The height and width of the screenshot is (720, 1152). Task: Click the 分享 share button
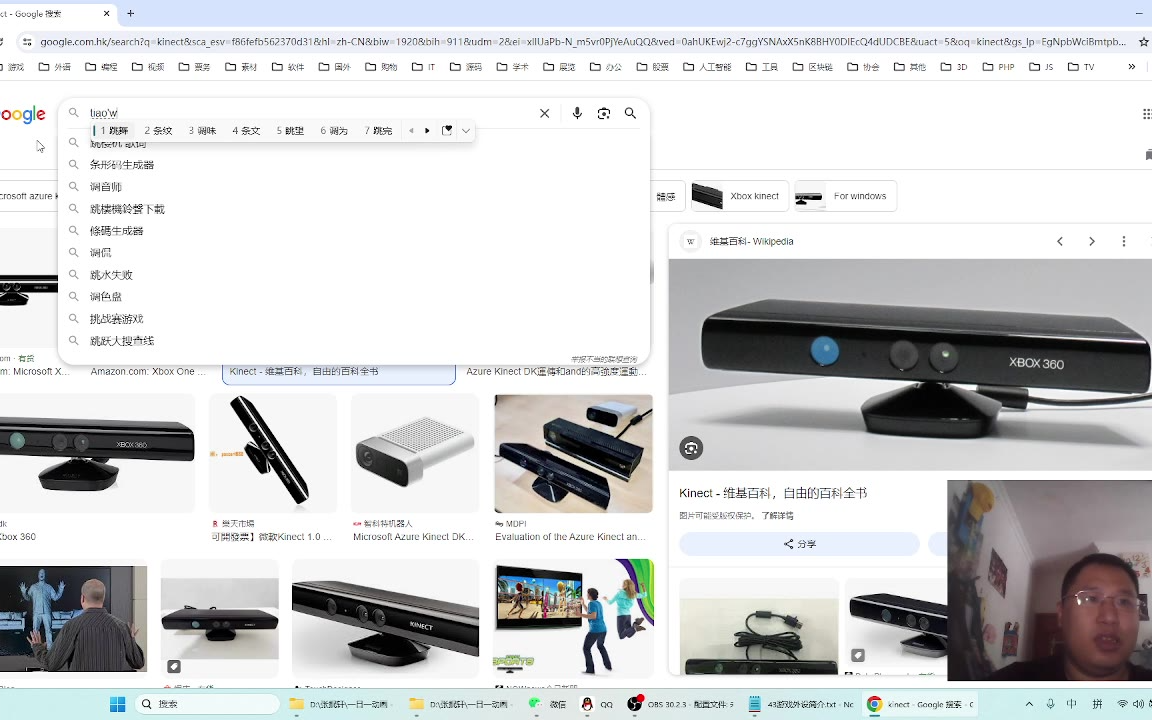pos(799,544)
